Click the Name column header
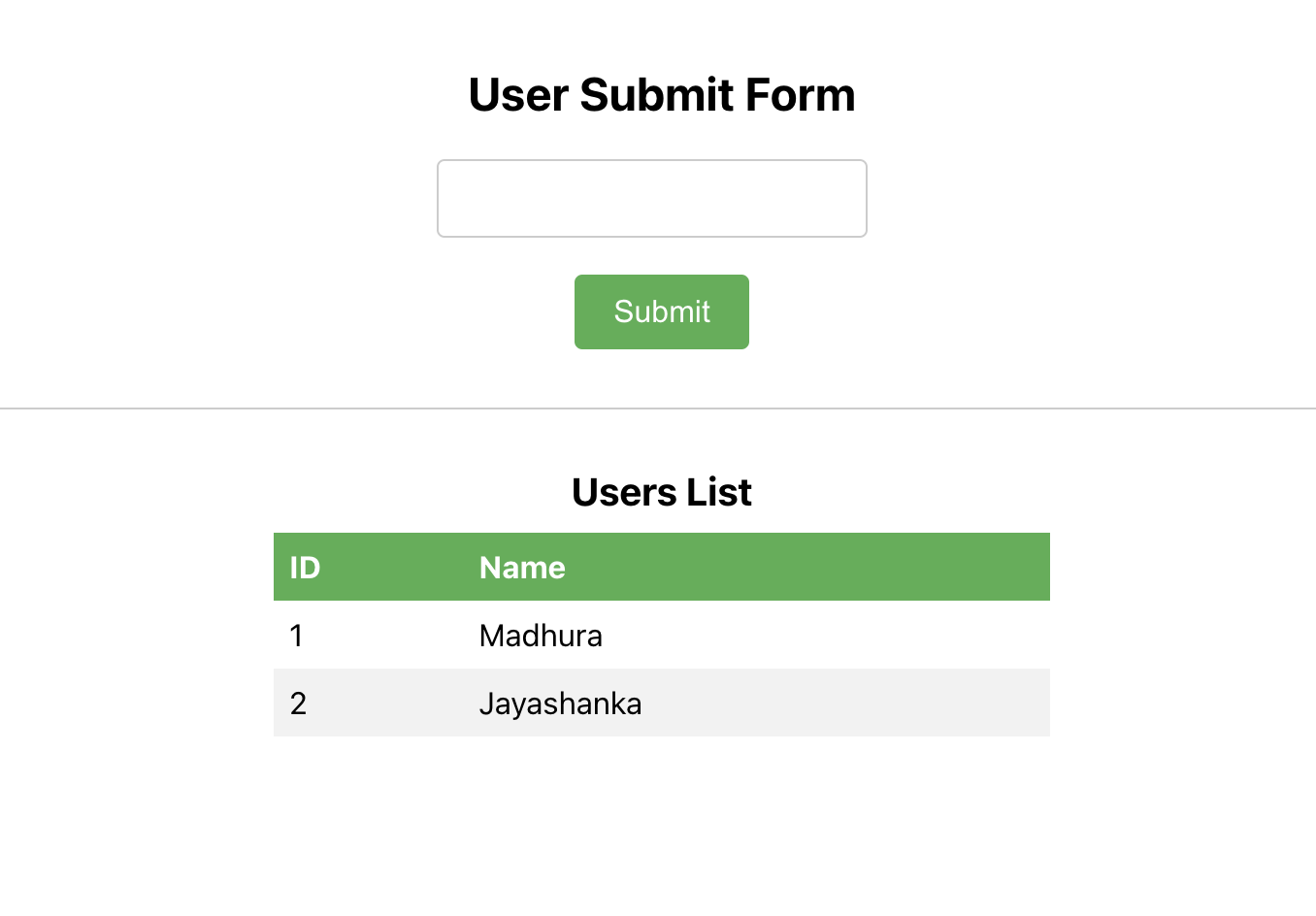The image size is (1316, 916). coord(522,568)
